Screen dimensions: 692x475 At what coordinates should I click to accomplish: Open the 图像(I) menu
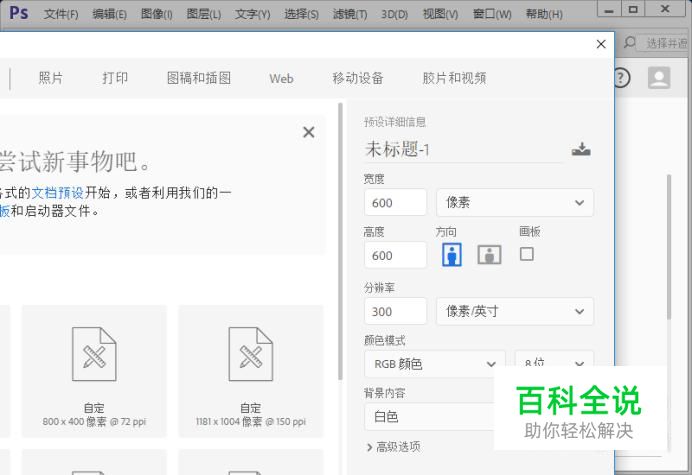[157, 14]
